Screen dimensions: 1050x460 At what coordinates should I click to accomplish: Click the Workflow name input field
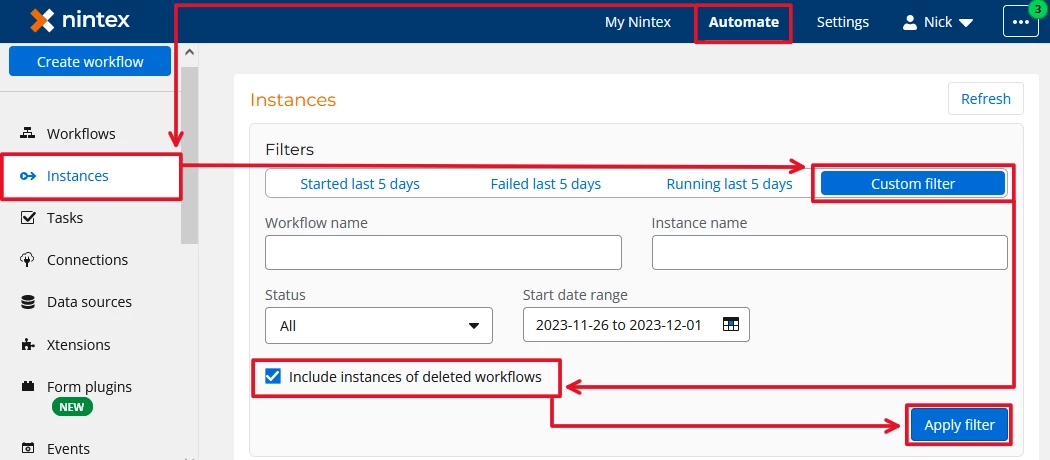coord(443,252)
